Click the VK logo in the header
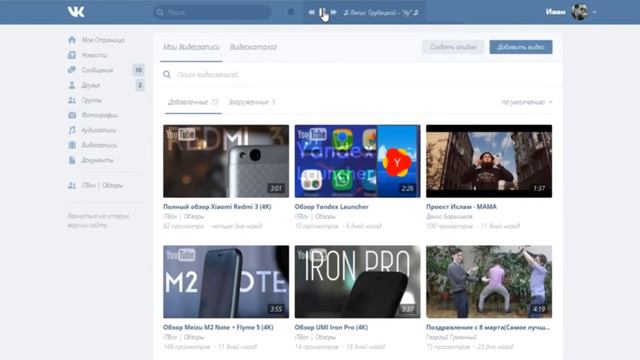 pyautogui.click(x=76, y=12)
